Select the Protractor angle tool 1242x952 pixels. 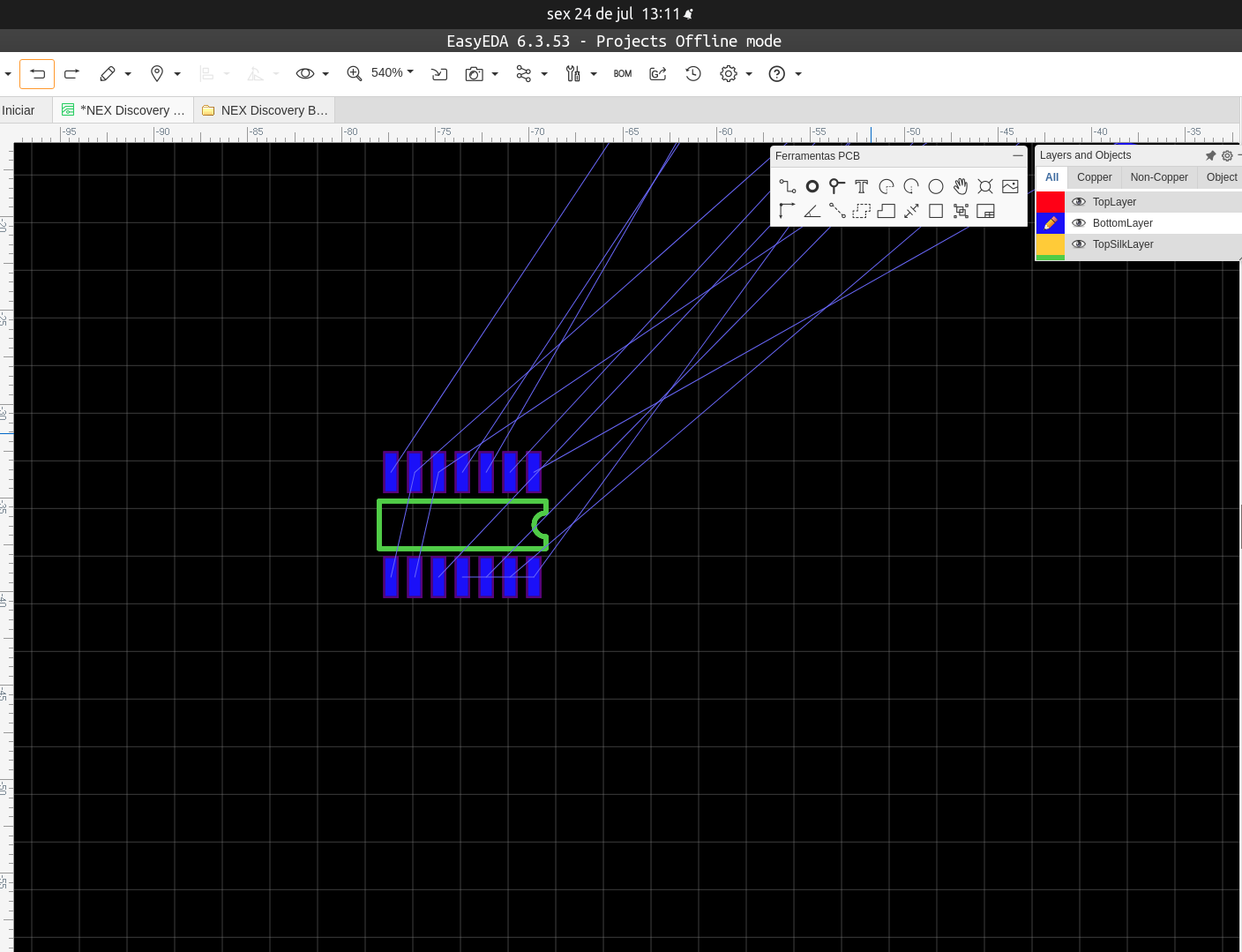(x=812, y=211)
